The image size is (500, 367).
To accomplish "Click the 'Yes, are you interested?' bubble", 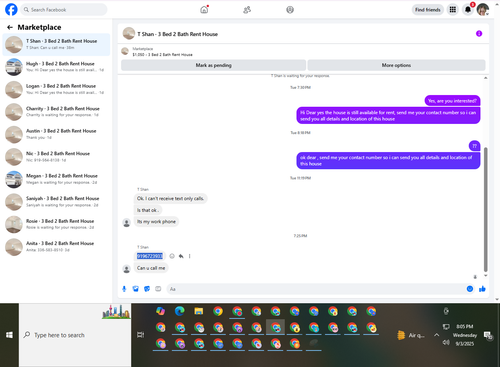I will click(452, 101).
